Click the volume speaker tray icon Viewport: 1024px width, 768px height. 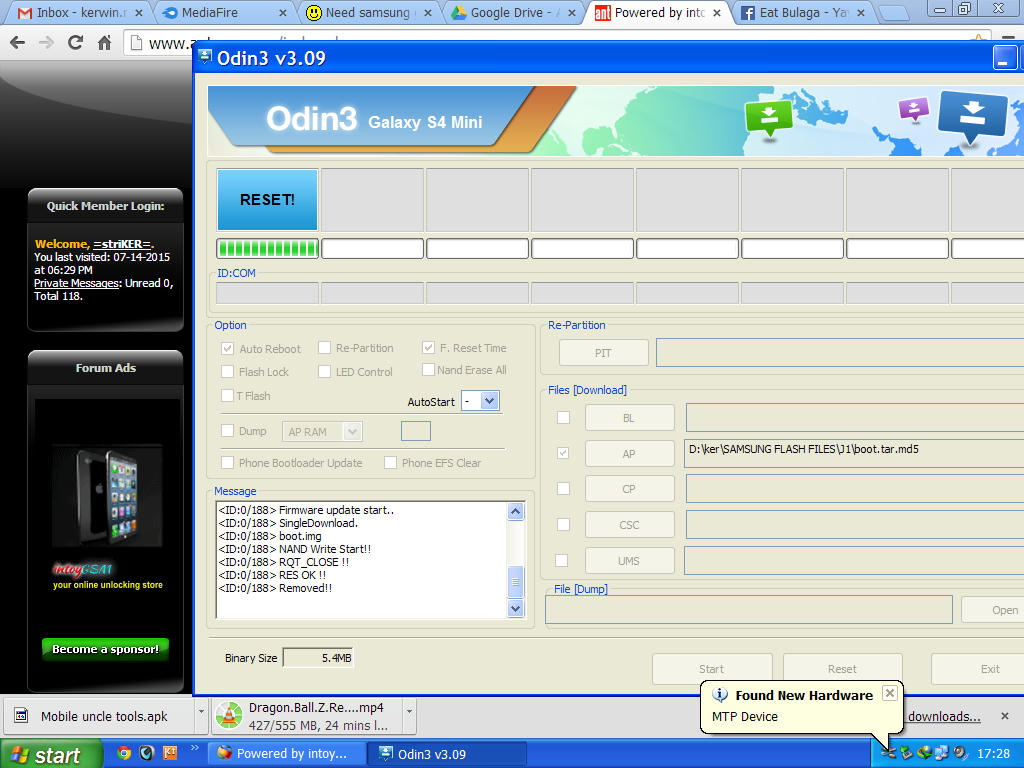pyautogui.click(x=959, y=753)
